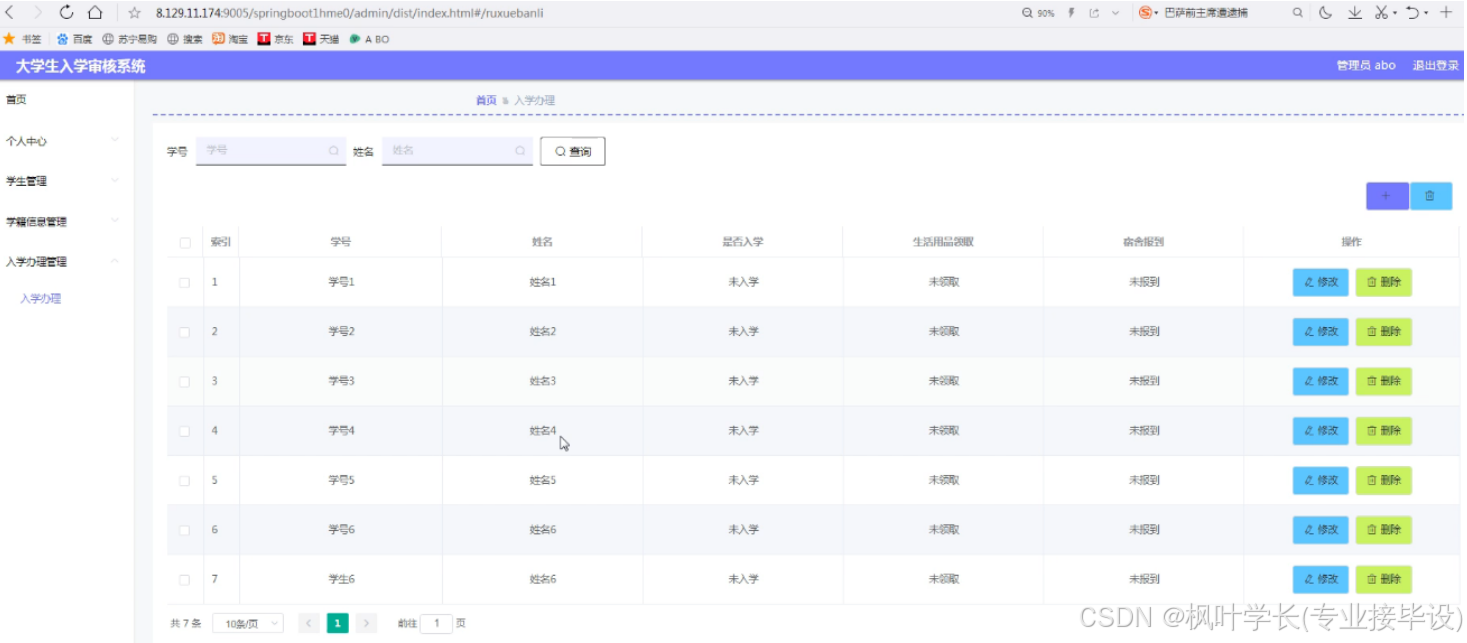The image size is (1467, 643).
Task: Toggle night mode moon icon
Action: 1326,13
